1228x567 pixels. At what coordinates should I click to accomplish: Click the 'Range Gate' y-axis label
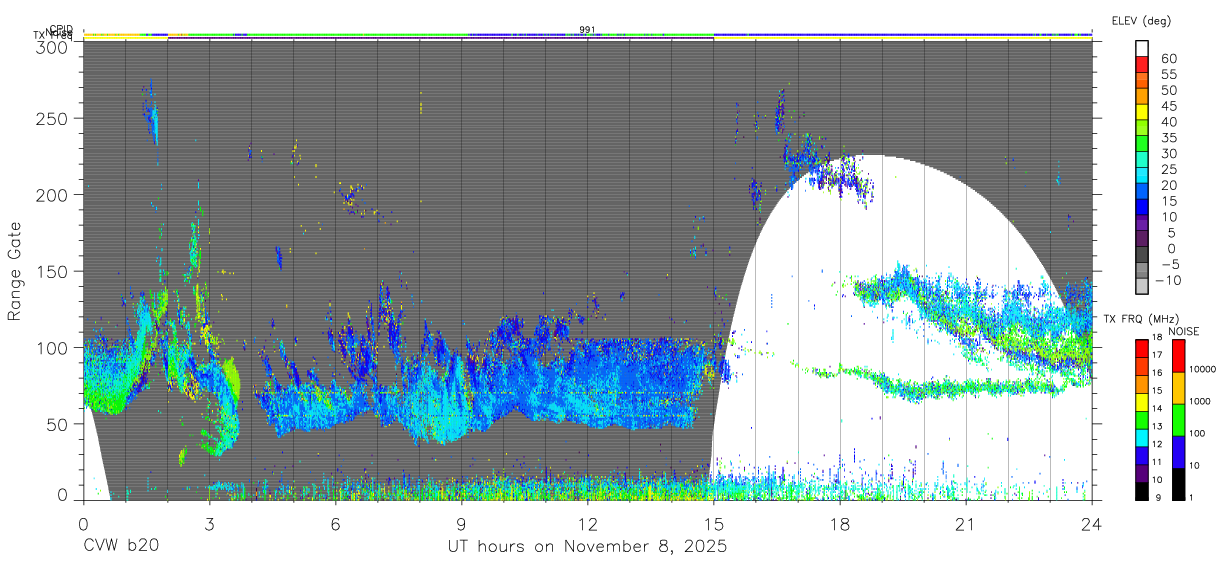tap(15, 269)
